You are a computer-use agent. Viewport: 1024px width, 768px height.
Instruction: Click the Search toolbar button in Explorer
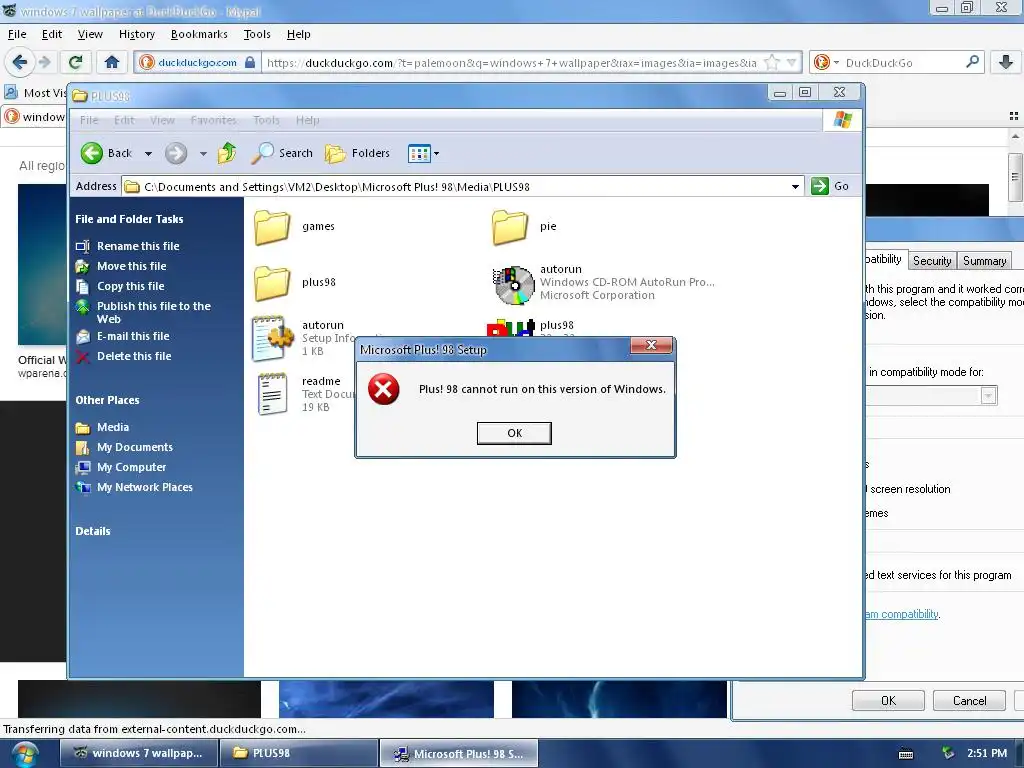click(x=282, y=153)
